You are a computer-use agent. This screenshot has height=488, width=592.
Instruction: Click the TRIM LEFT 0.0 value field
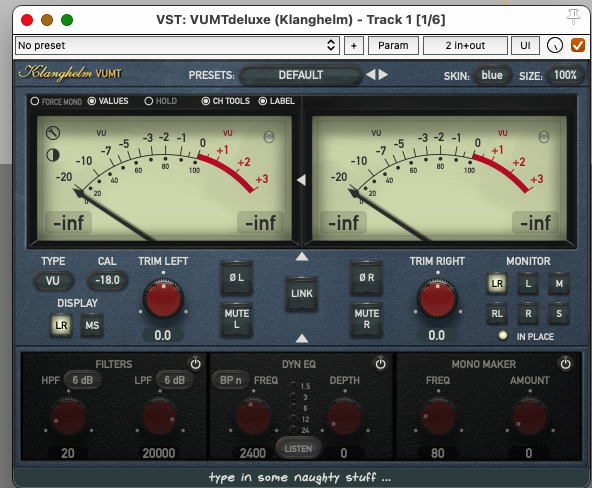[163, 335]
